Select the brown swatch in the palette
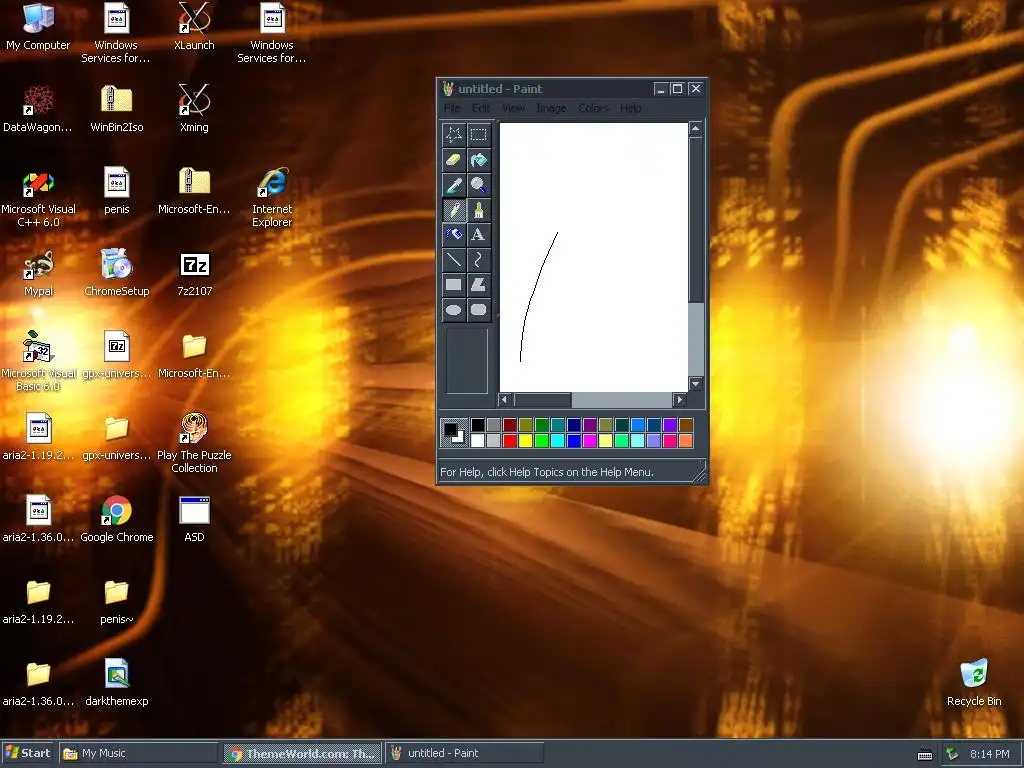The width and height of the screenshot is (1024, 768). pos(686,425)
